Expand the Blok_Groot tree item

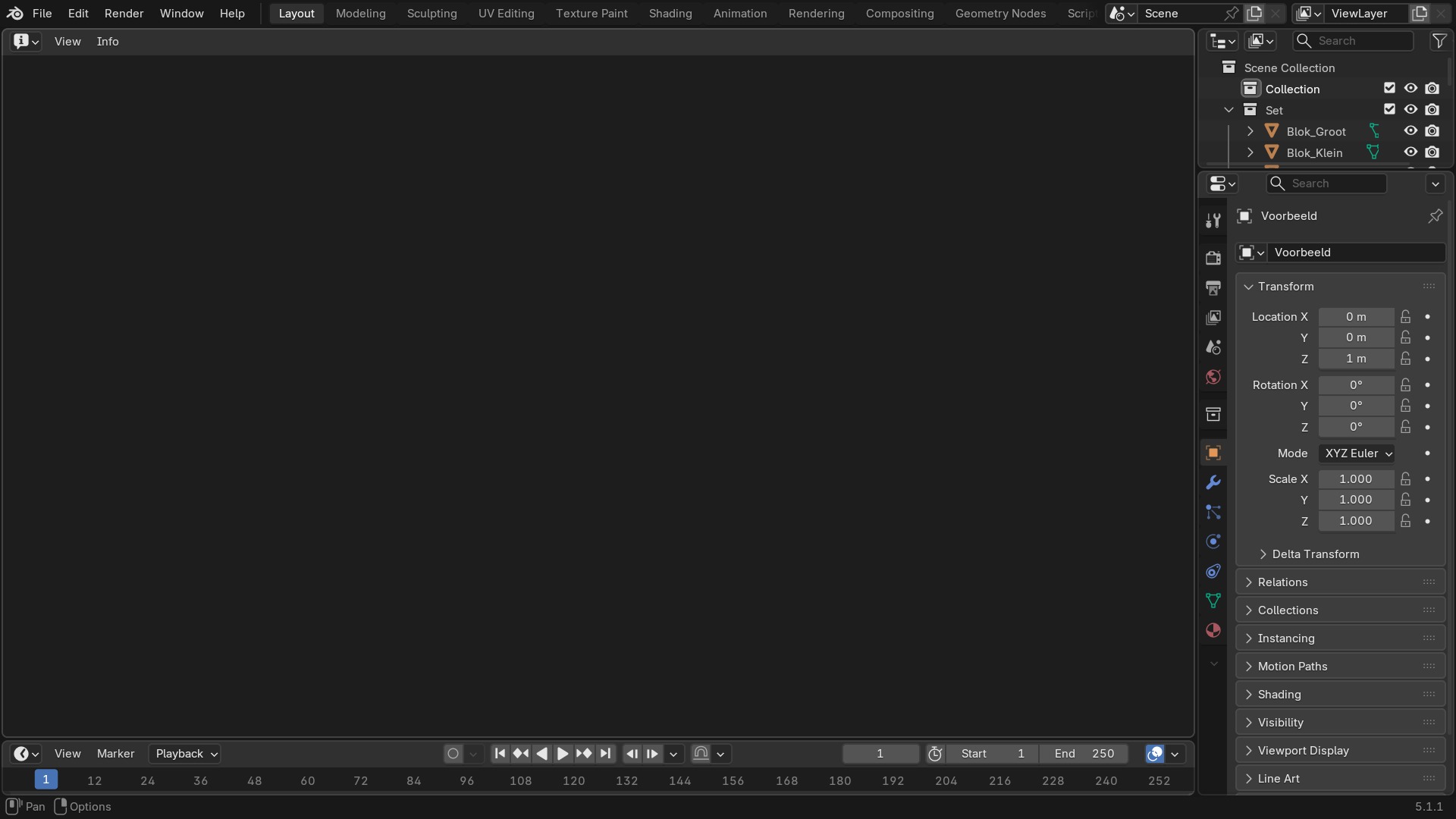tap(1250, 131)
